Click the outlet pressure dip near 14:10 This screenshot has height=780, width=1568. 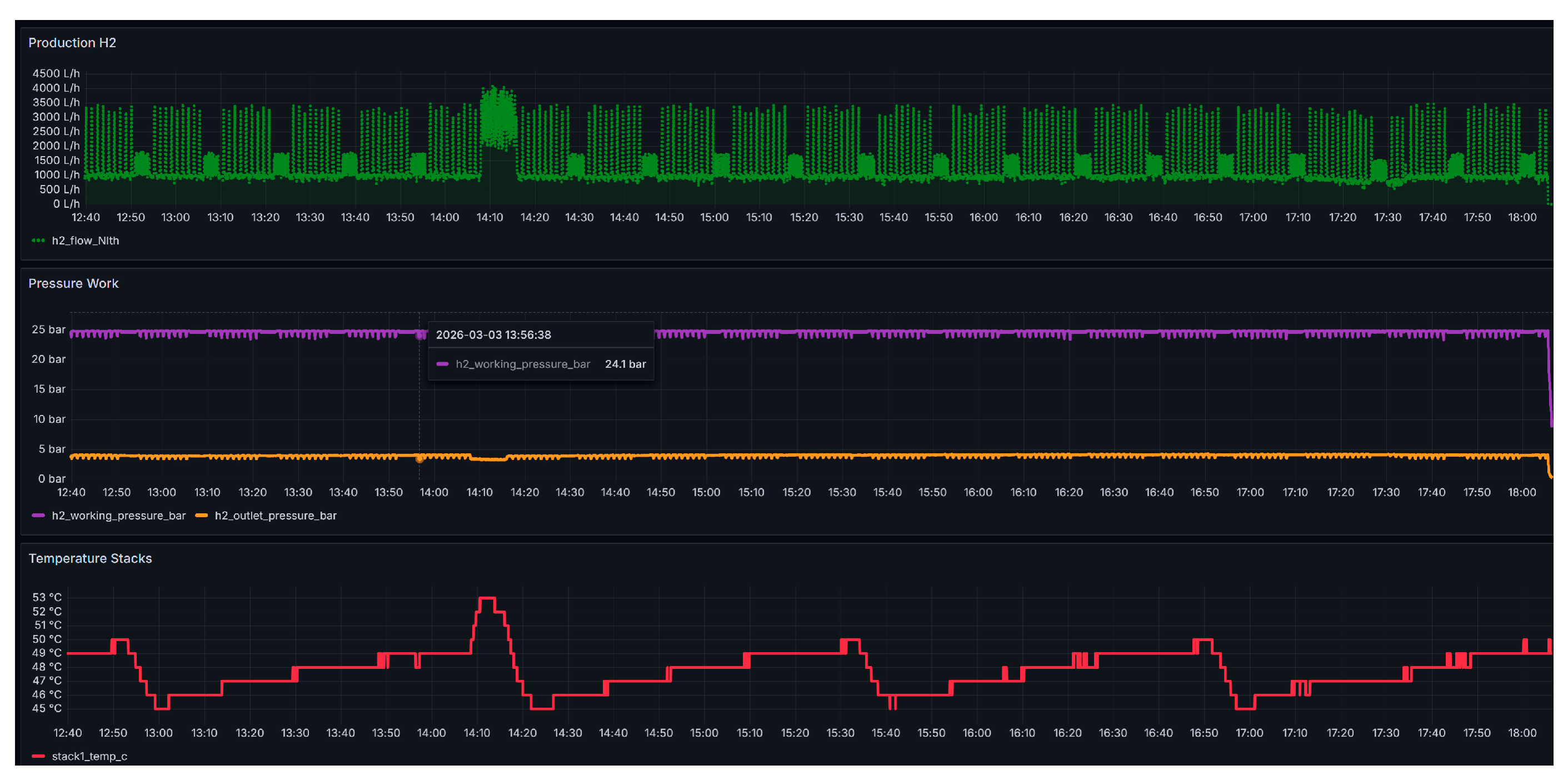coord(488,459)
